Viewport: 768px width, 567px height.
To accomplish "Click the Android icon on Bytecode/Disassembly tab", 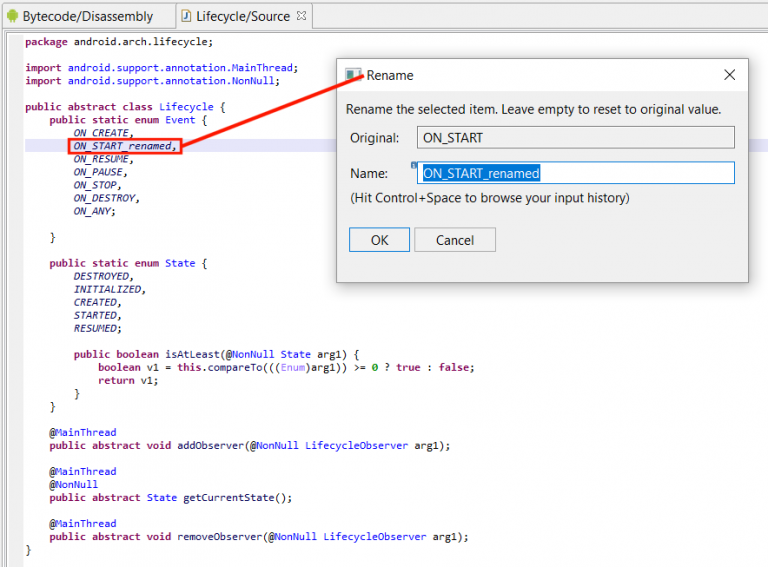I will (13, 16).
